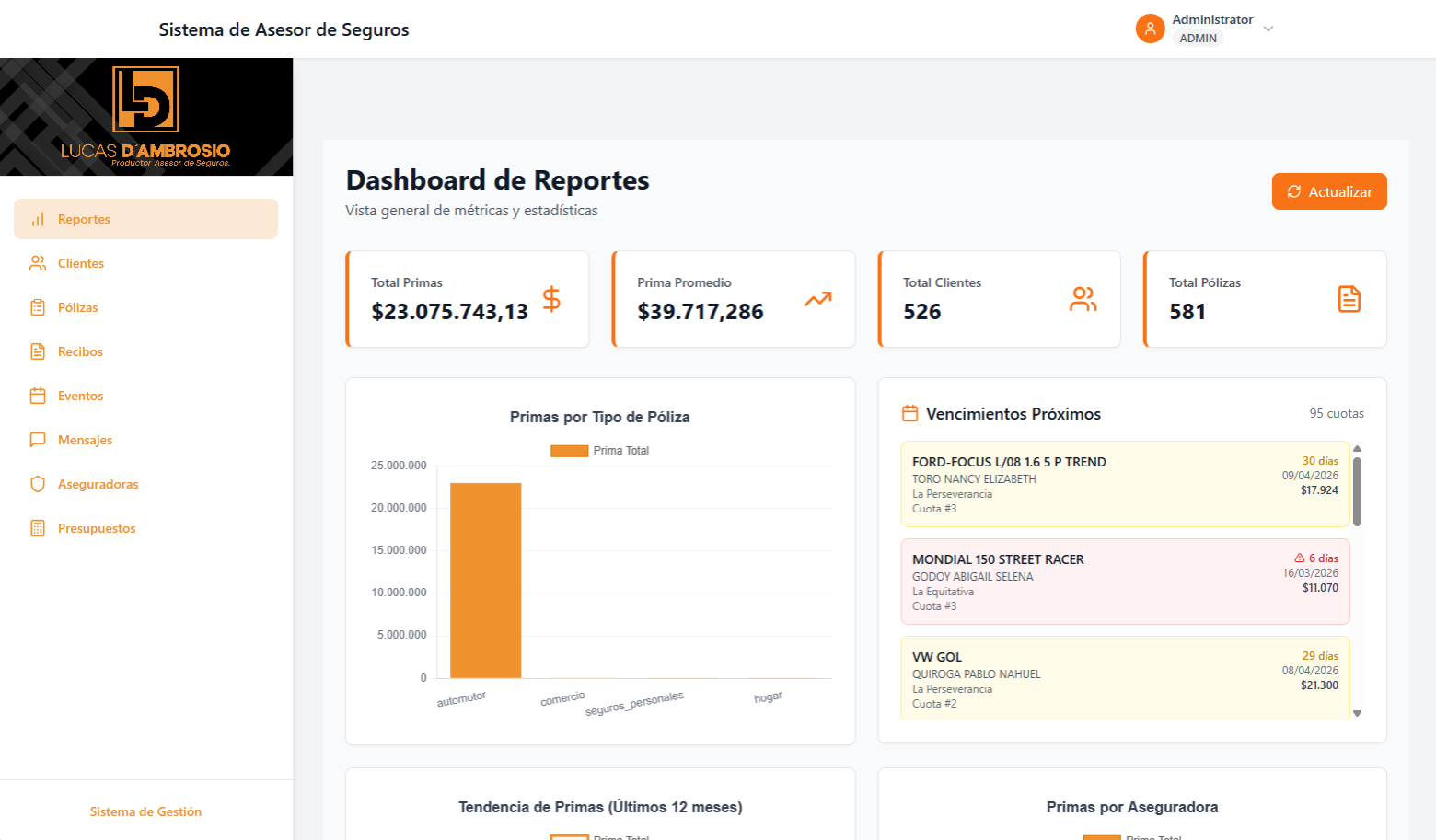The height and width of the screenshot is (840, 1436).
Task: Click the Clientes people icon in sidebar
Action: point(38,263)
